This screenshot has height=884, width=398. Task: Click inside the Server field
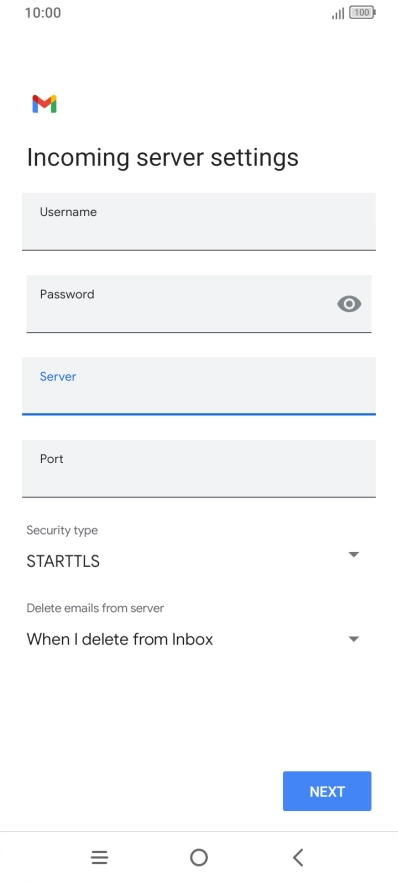[199, 386]
